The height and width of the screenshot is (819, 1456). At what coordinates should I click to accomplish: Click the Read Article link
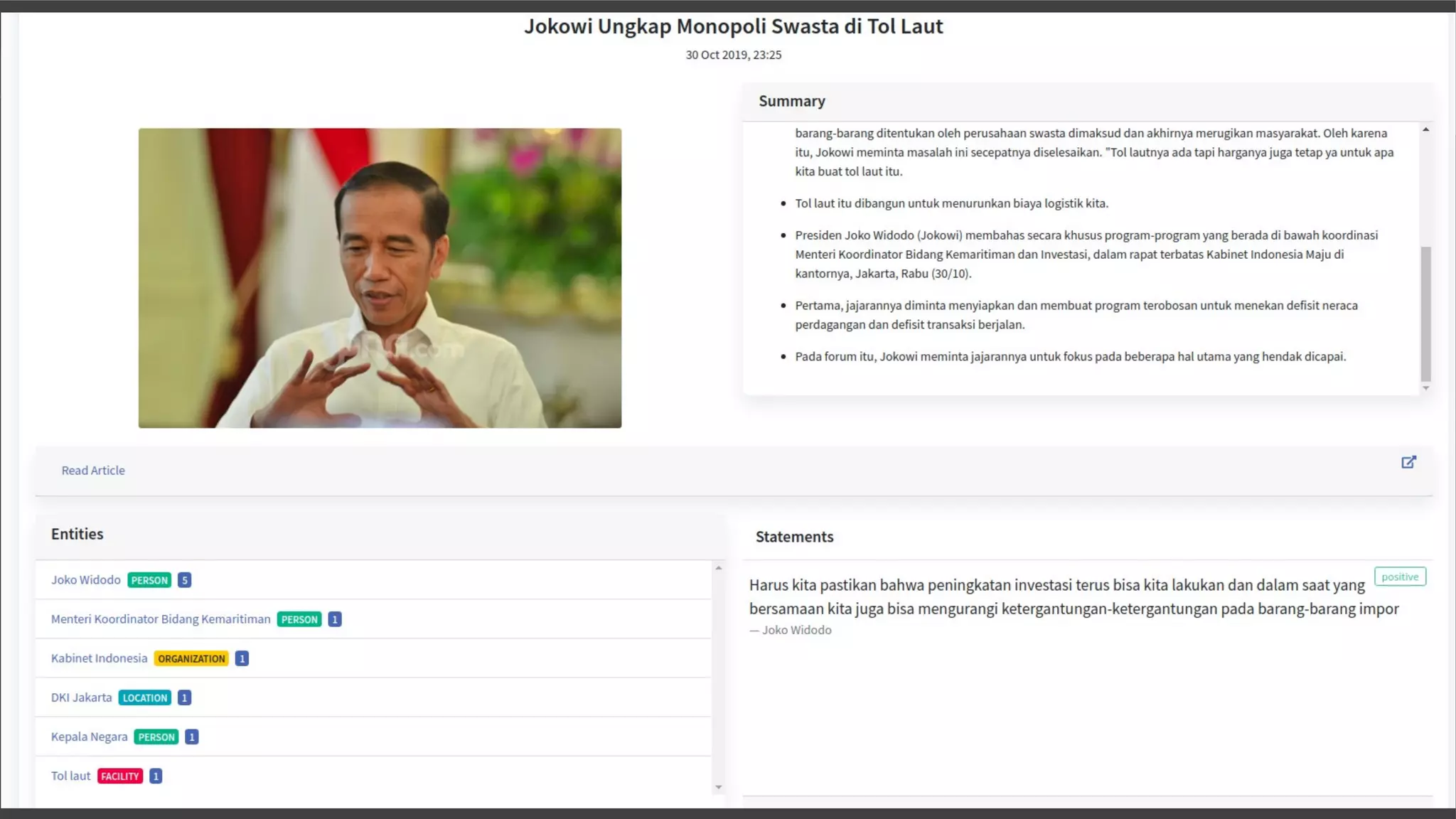[93, 471]
